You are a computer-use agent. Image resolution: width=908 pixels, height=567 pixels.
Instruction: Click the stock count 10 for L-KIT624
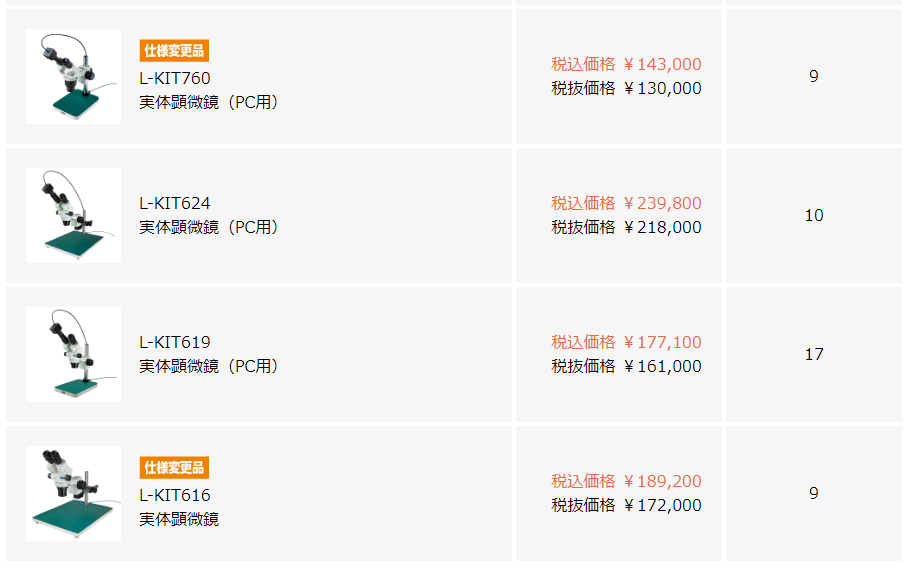[x=814, y=215]
